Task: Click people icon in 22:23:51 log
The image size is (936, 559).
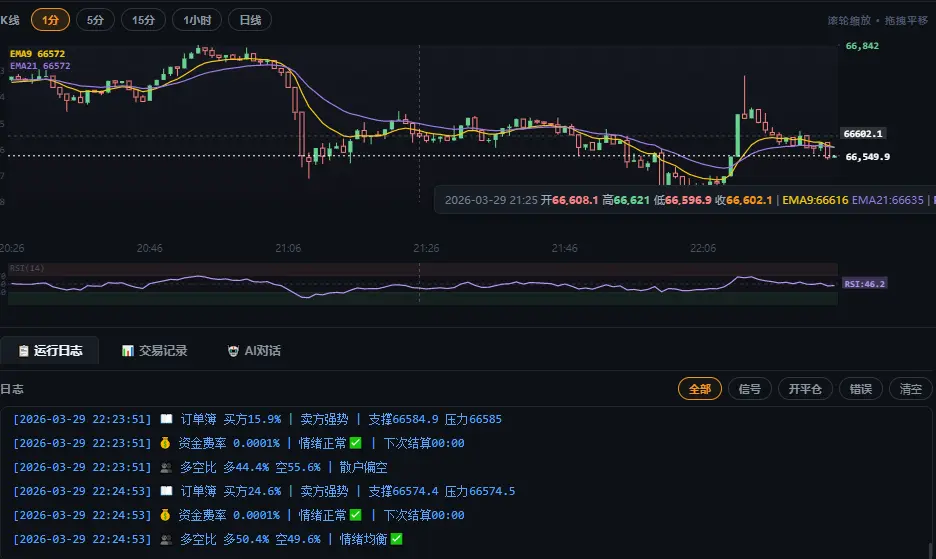Action: pyautogui.click(x=167, y=467)
